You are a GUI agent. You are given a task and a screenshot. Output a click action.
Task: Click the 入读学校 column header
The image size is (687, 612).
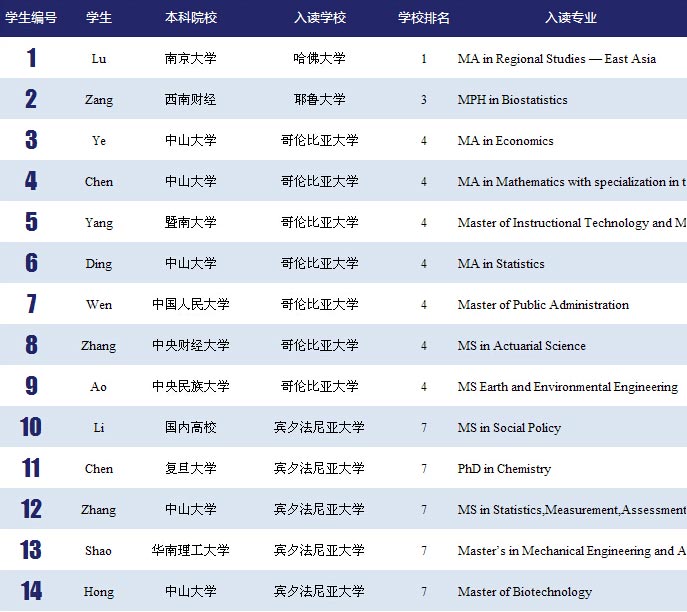(320, 18)
